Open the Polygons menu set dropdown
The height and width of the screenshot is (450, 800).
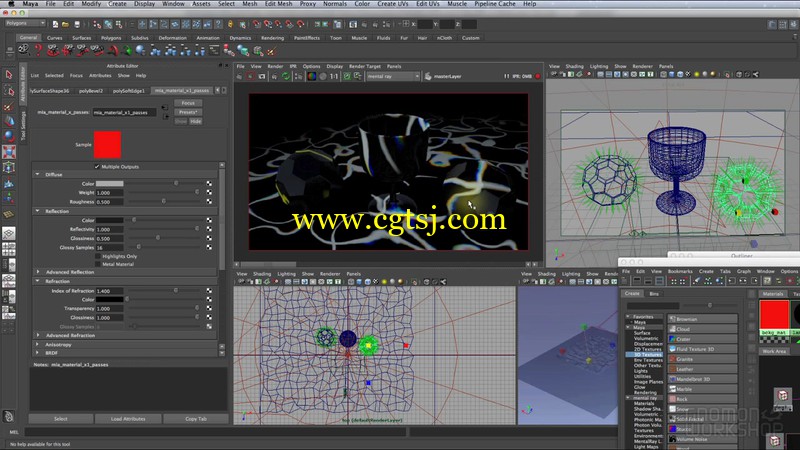(25, 23)
